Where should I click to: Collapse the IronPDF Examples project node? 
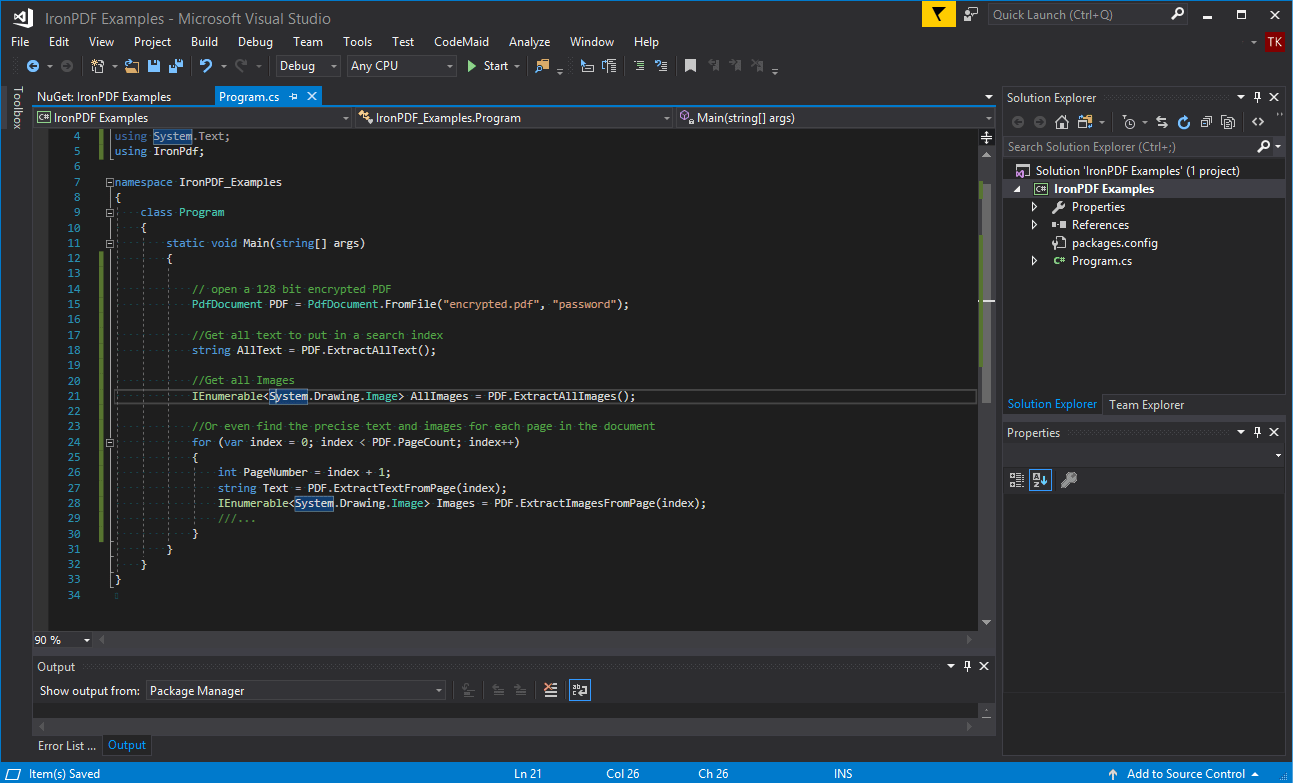click(x=1018, y=189)
